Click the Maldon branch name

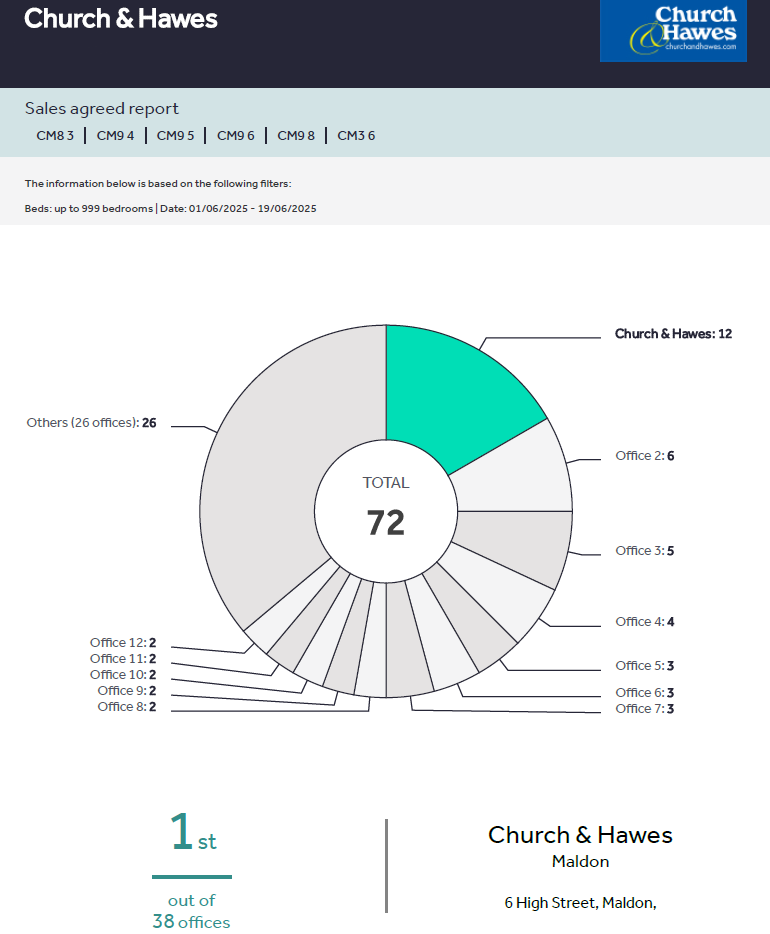(x=580, y=861)
